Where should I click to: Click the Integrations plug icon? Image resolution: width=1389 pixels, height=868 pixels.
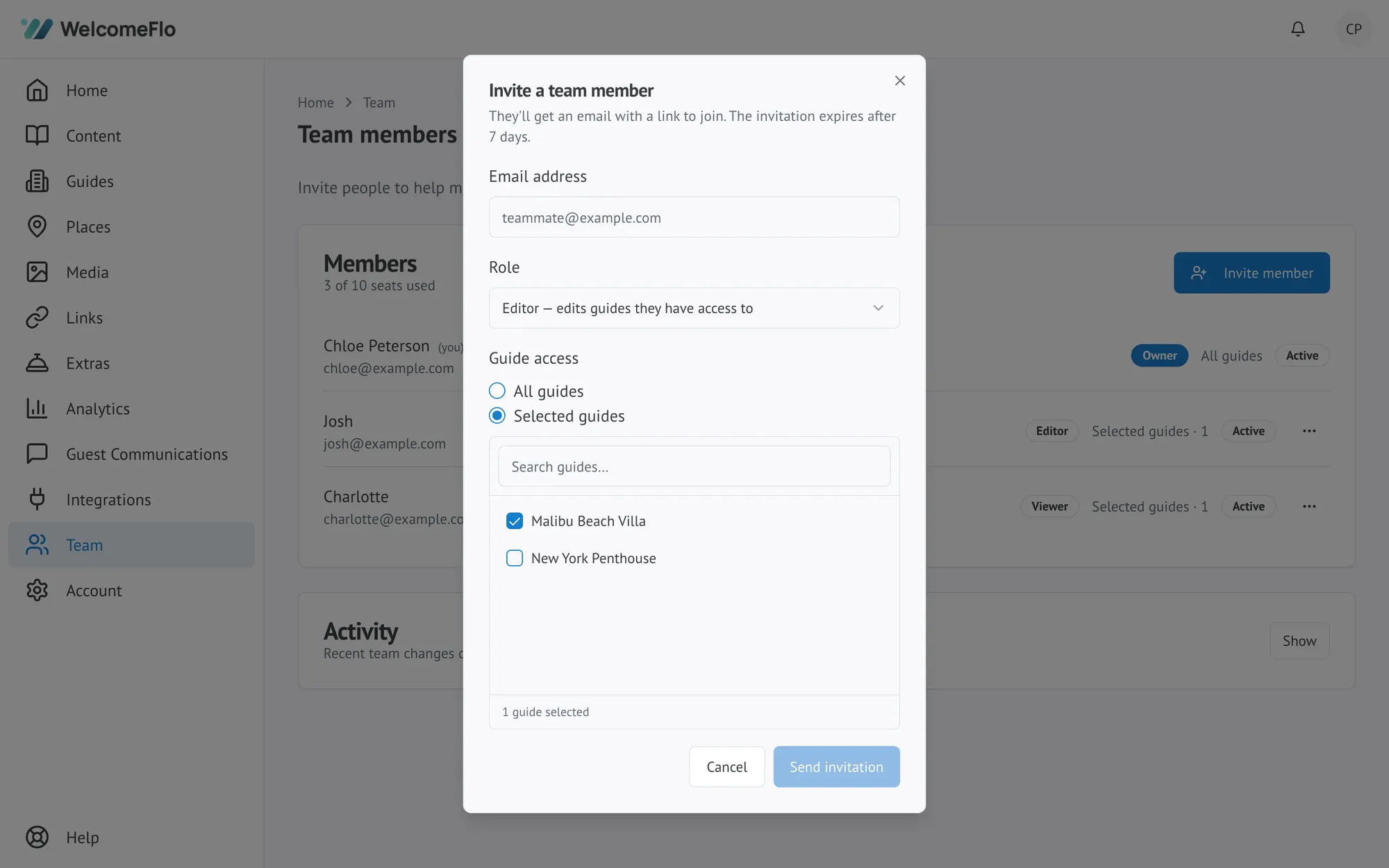coord(37,499)
